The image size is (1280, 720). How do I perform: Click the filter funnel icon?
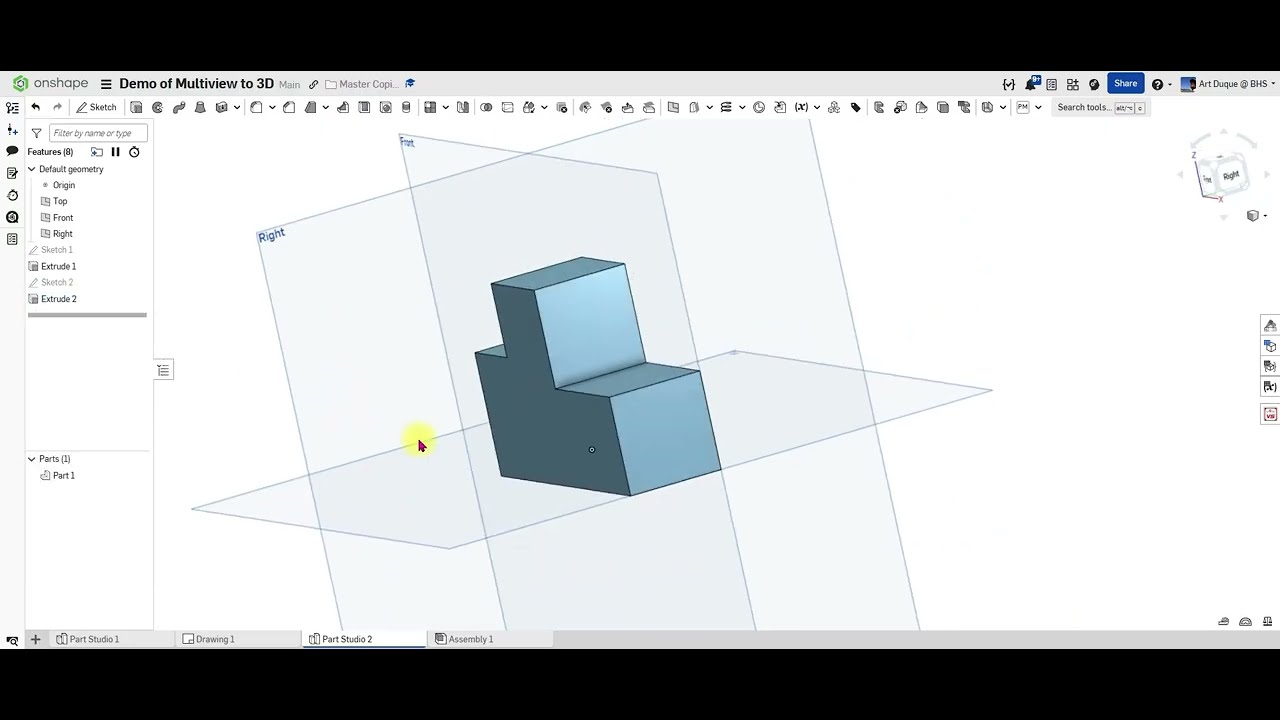pyautogui.click(x=36, y=133)
